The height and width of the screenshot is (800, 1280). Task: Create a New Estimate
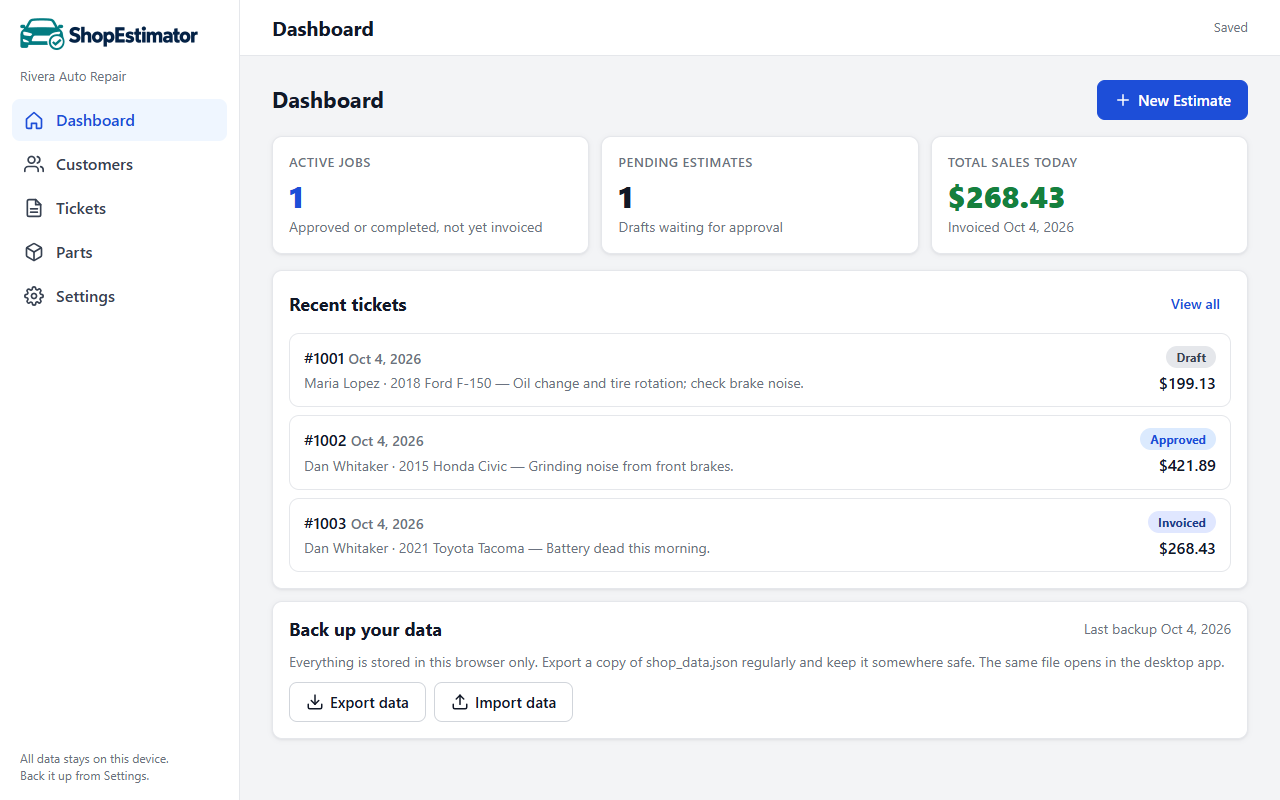(1172, 101)
